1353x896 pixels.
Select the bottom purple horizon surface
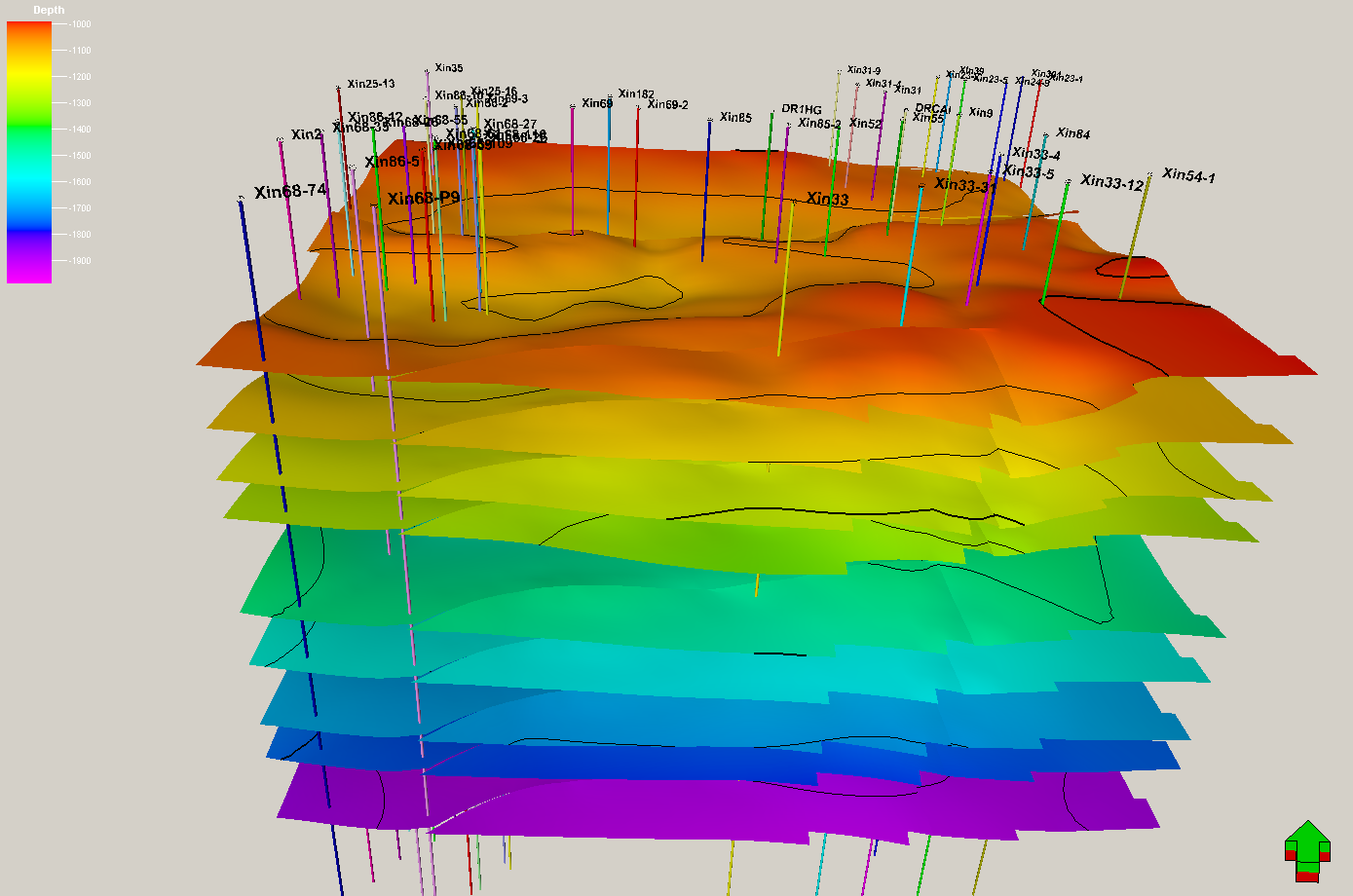pos(682,808)
